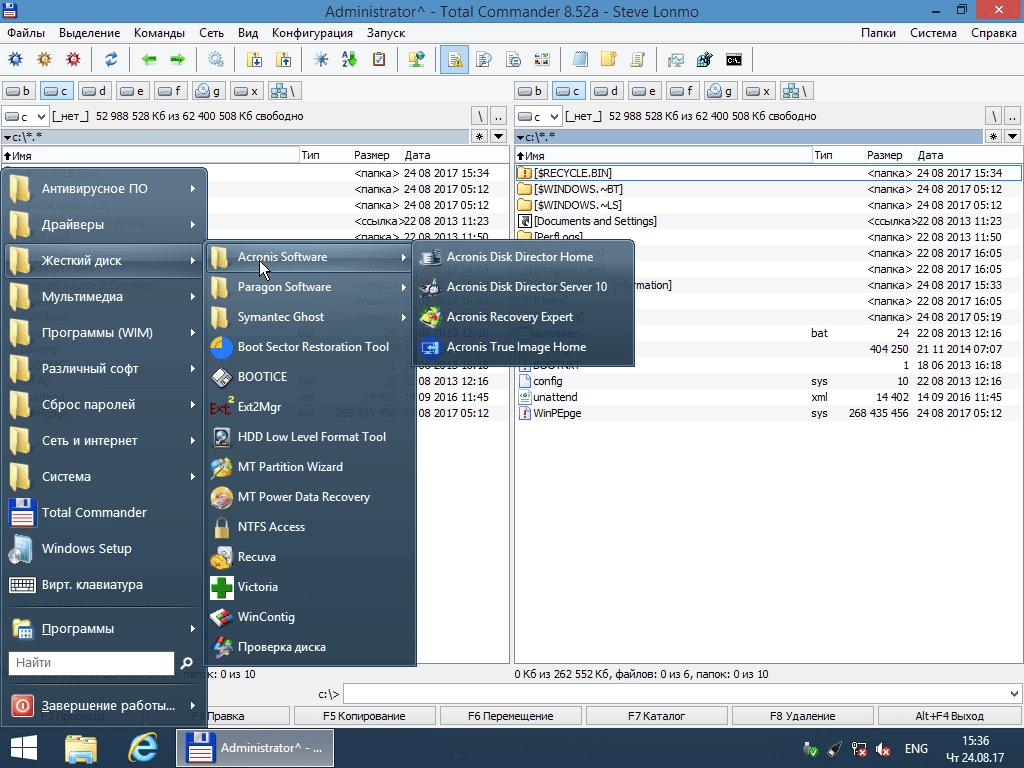
Task: Expand the Драйверы menu folder
Action: pyautogui.click(x=104, y=225)
